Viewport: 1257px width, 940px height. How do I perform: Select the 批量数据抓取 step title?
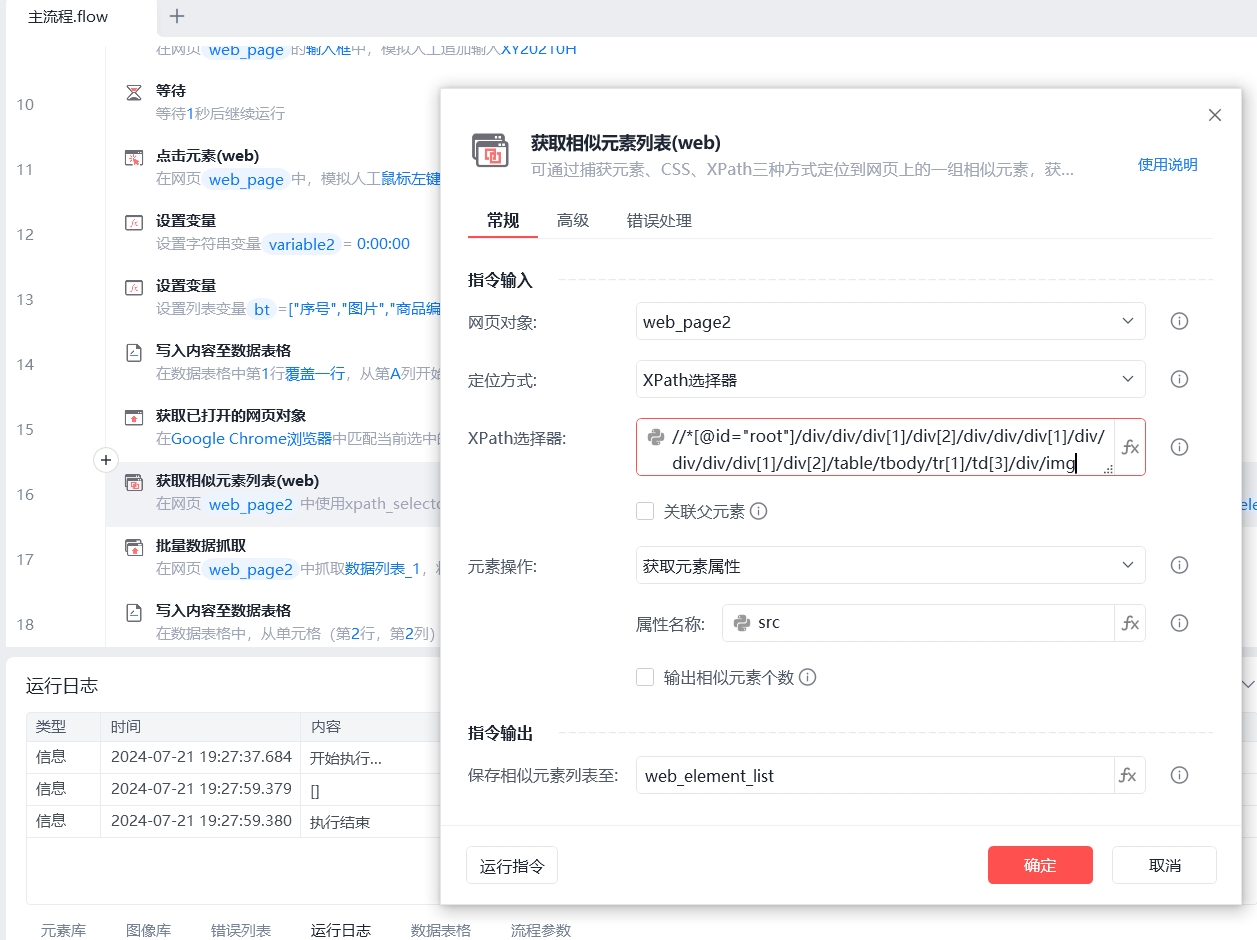[201, 546]
